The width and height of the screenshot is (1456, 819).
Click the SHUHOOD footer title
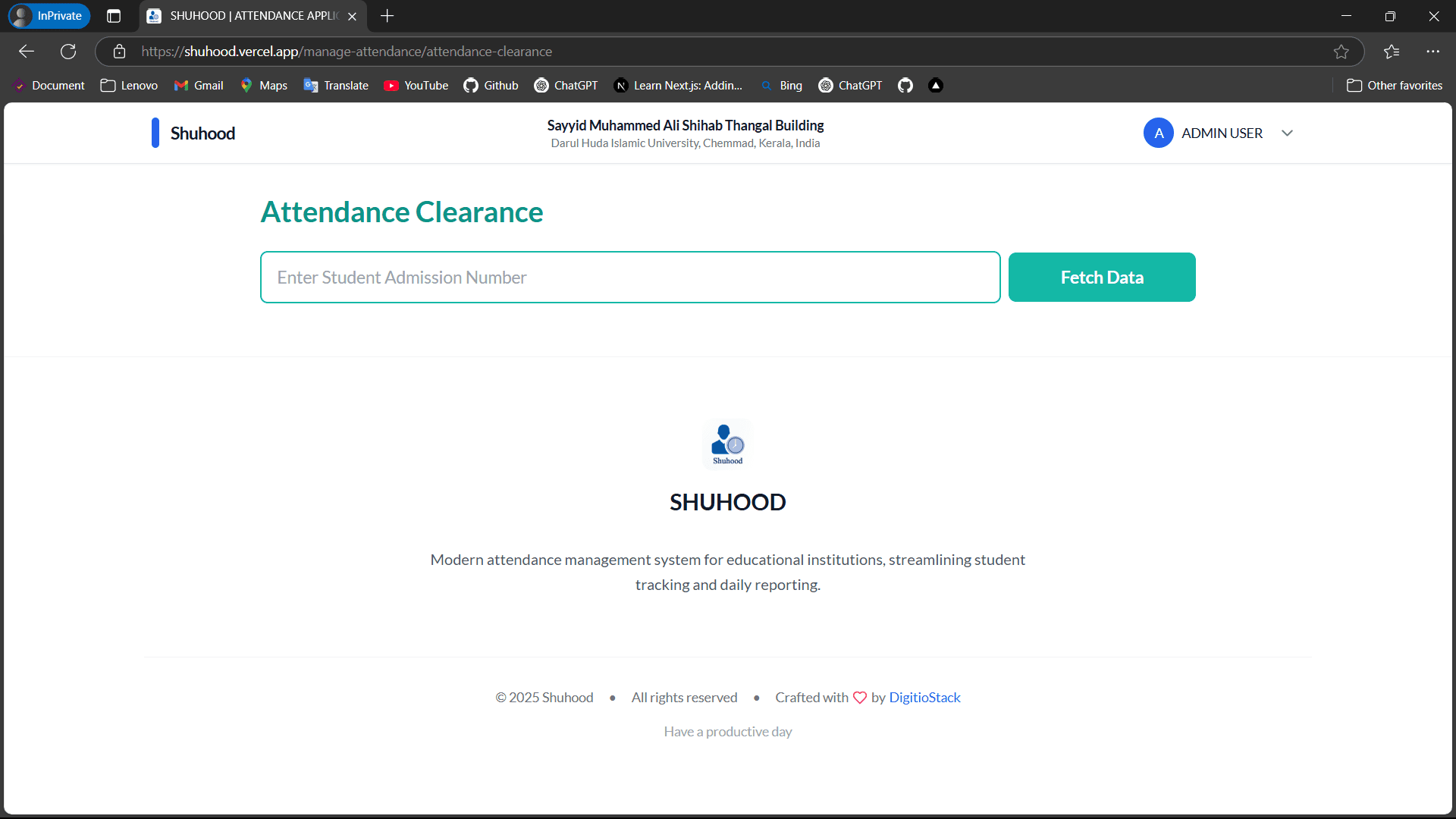(x=728, y=502)
